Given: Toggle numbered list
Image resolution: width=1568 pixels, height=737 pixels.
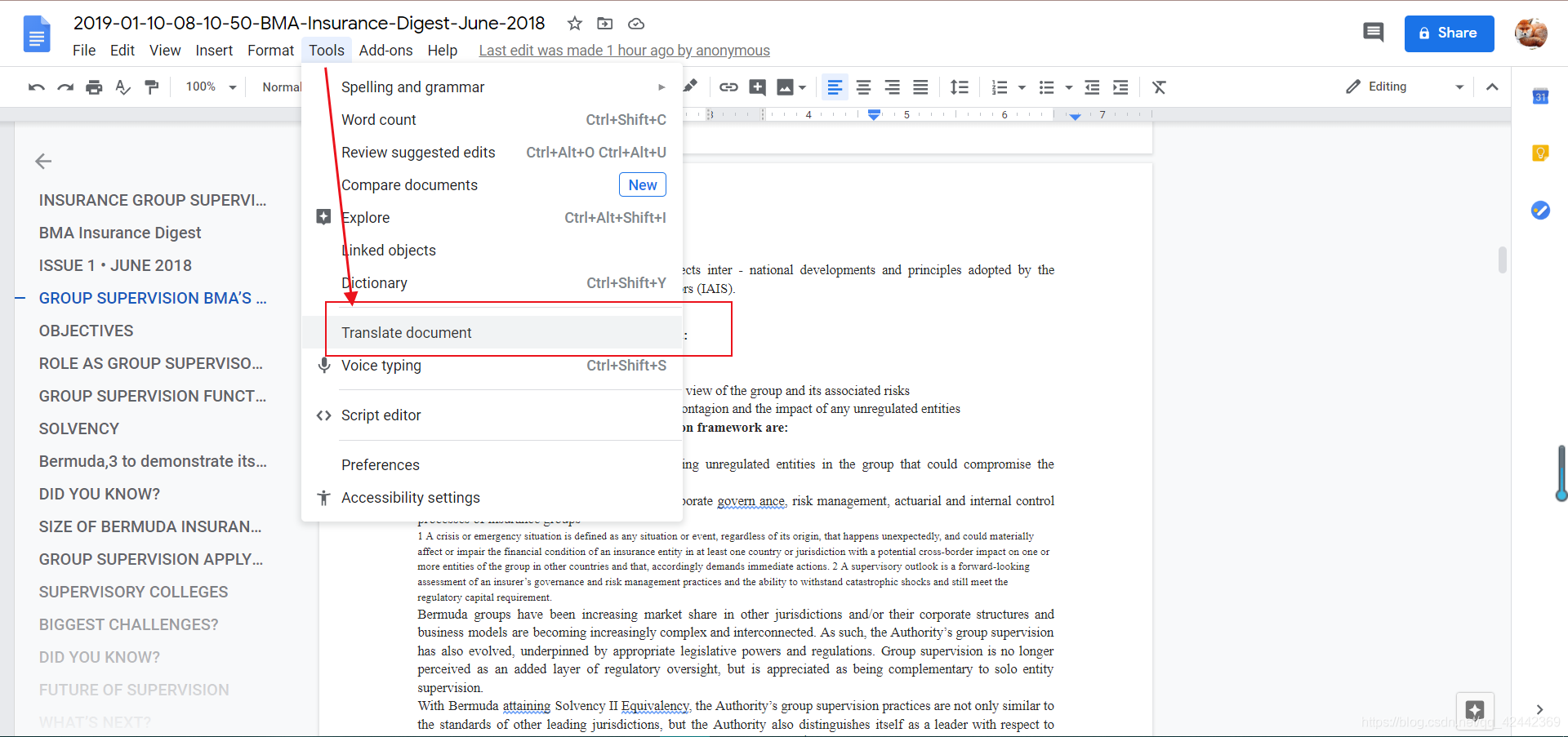Looking at the screenshot, I should pyautogui.click(x=1000, y=87).
